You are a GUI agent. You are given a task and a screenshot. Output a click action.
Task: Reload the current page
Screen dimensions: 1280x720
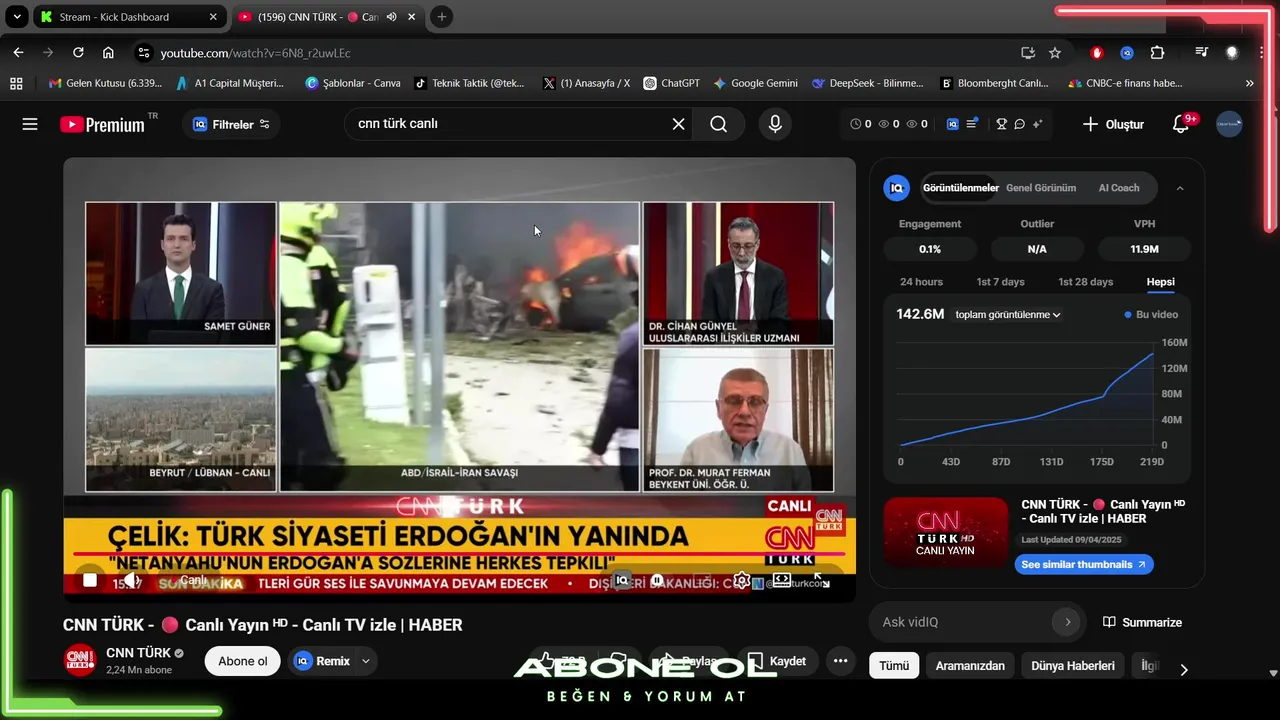78,53
